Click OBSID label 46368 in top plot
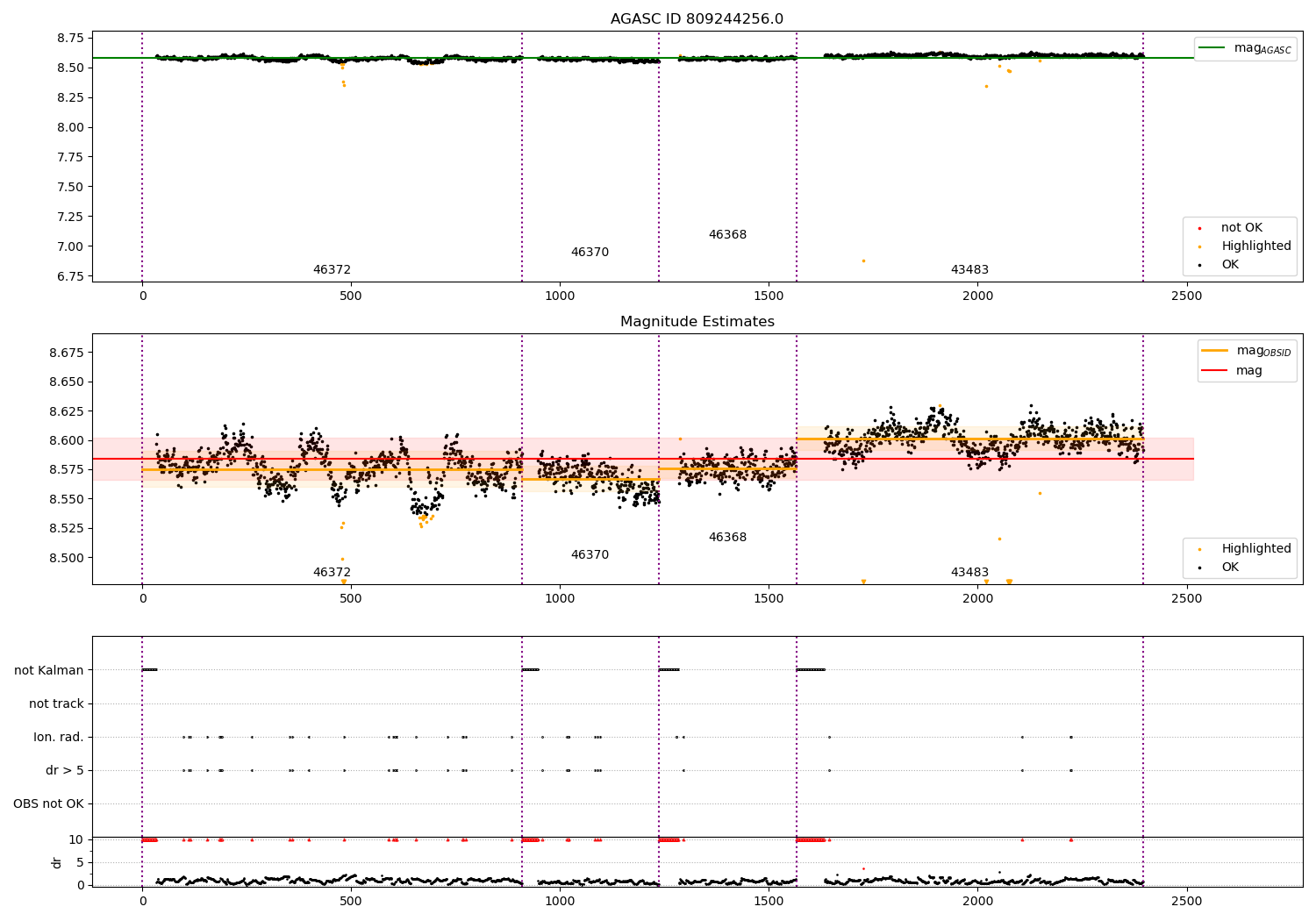 coord(727,235)
